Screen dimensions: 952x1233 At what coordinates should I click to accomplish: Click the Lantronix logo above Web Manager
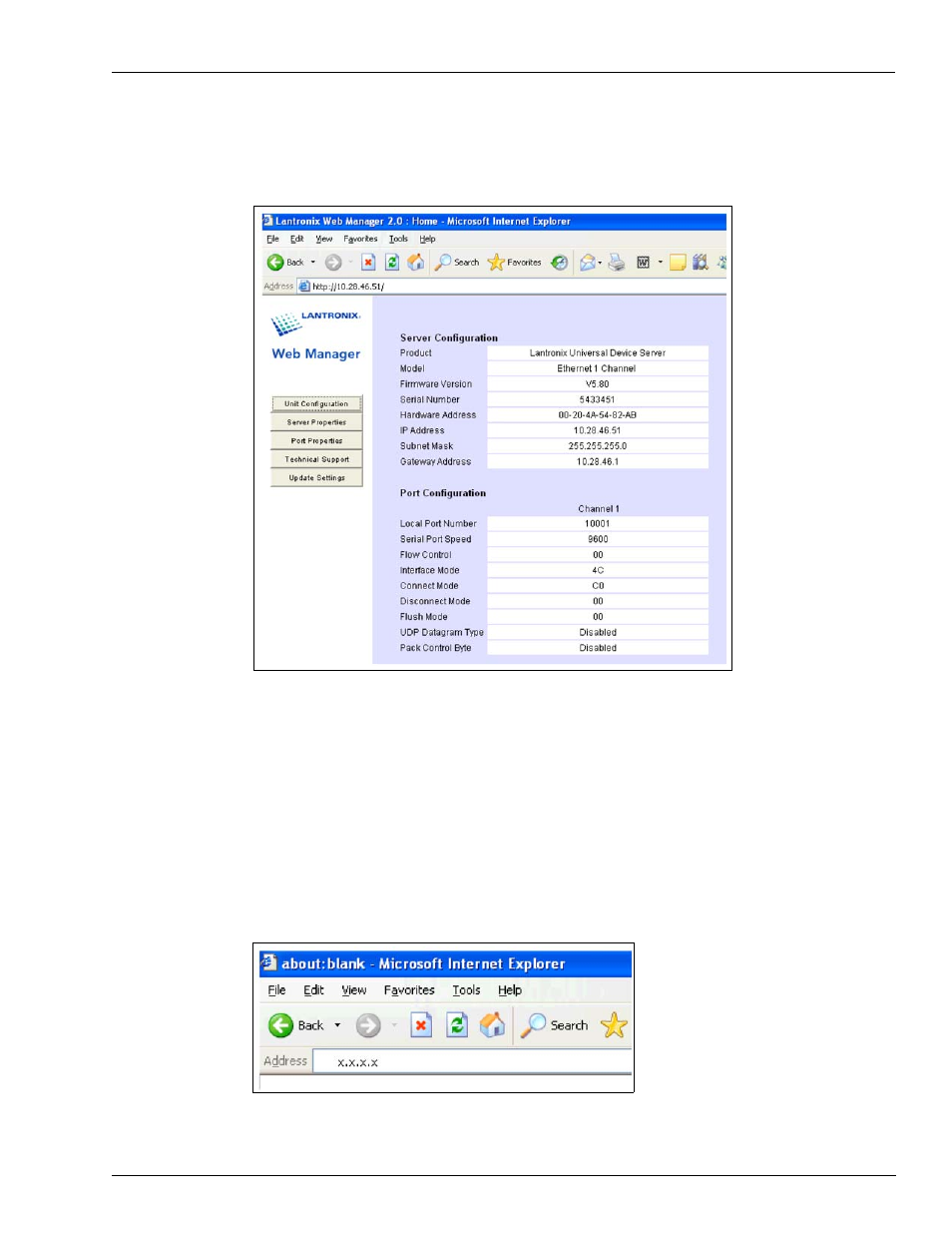point(315,322)
